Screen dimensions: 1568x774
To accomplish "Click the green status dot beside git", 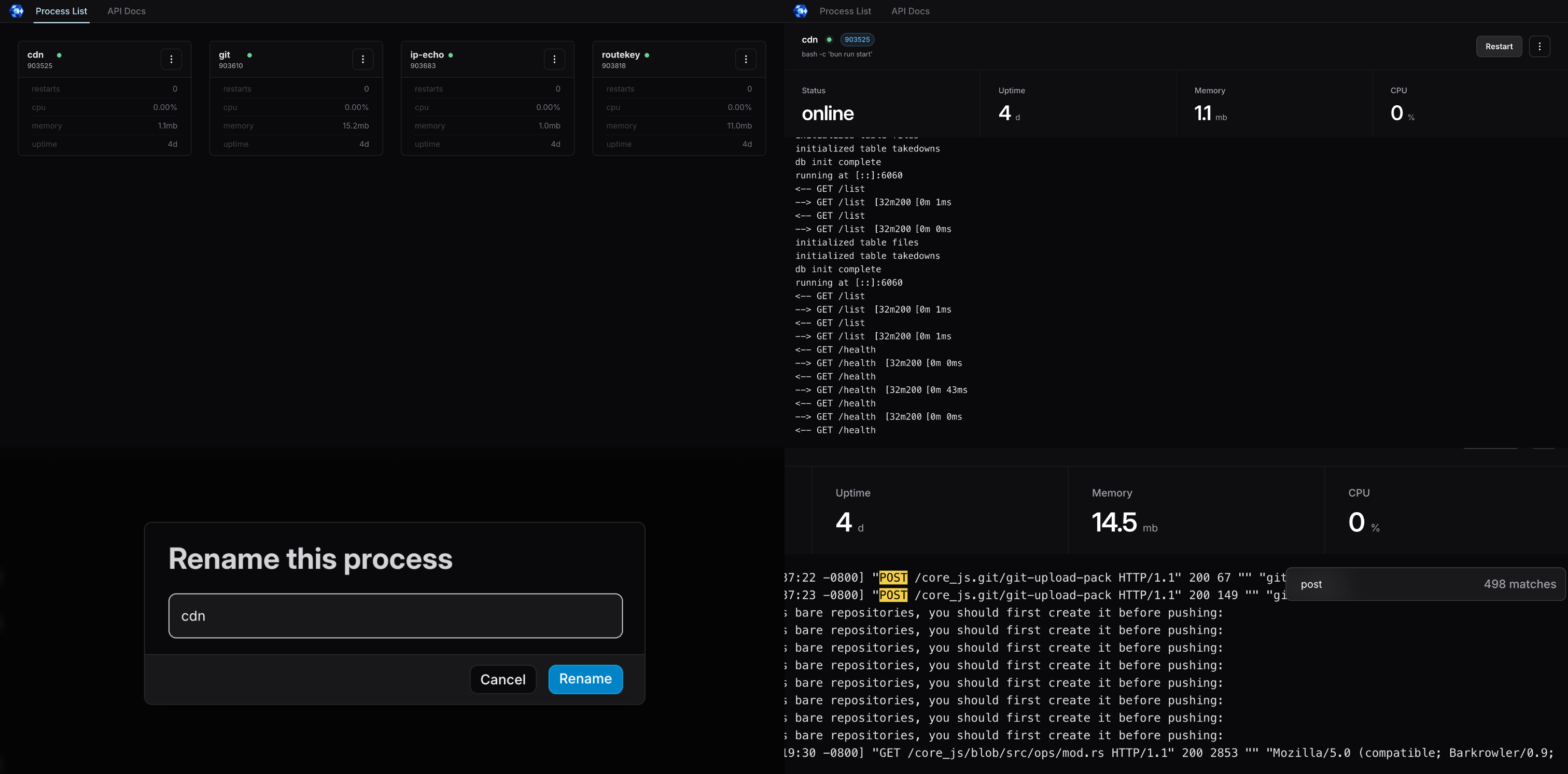I will click(249, 55).
